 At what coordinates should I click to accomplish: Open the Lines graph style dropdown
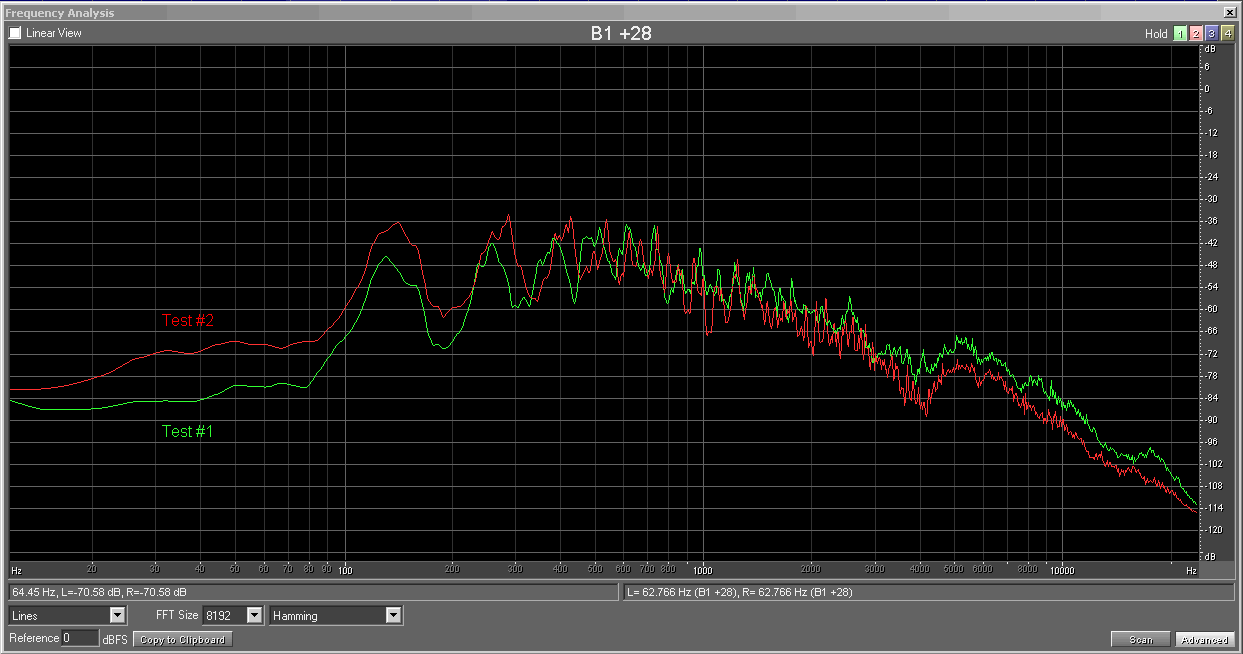[117, 616]
